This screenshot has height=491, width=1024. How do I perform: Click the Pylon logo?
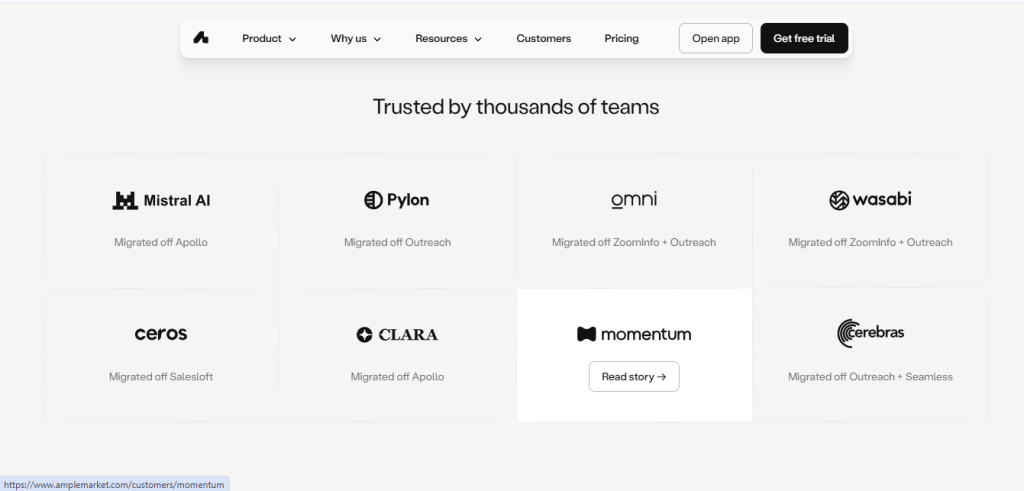click(x=397, y=200)
